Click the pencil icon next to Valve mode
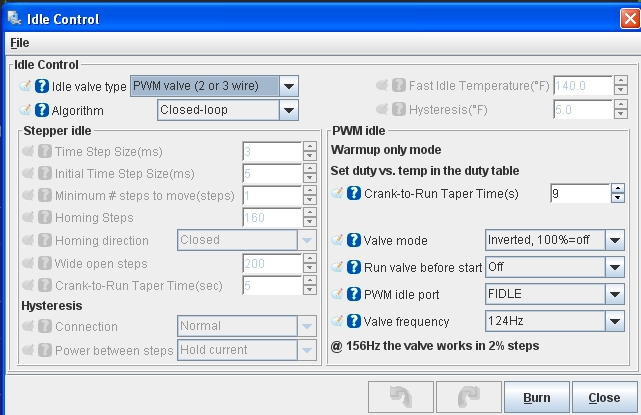The width and height of the screenshot is (641, 415). coord(337,240)
